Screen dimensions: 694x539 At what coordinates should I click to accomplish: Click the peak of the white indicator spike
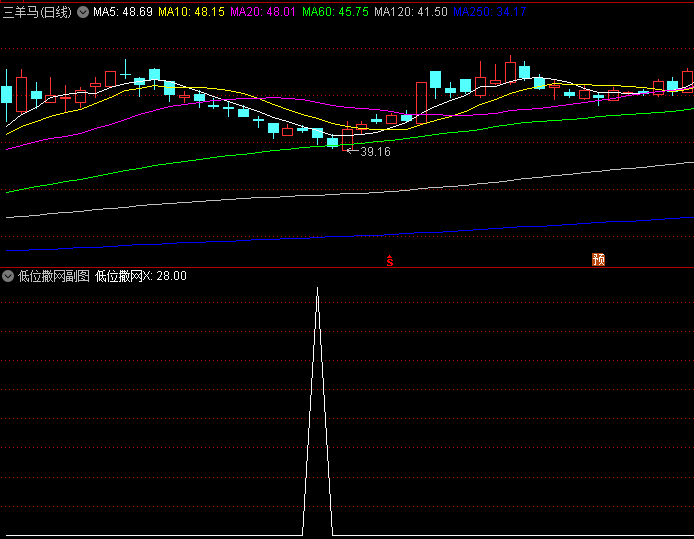coord(318,289)
